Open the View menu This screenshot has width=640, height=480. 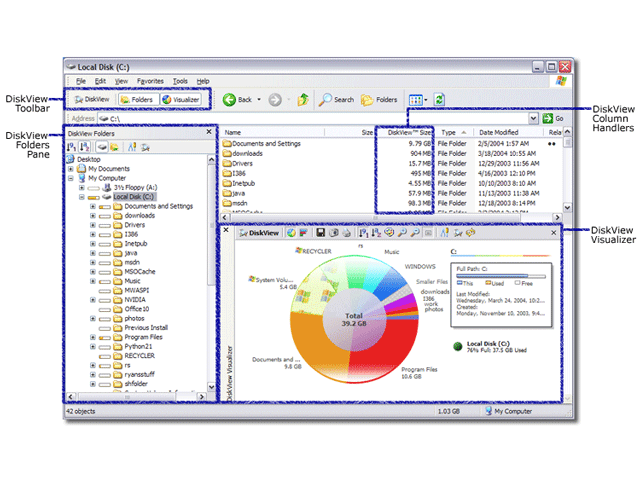click(x=121, y=81)
